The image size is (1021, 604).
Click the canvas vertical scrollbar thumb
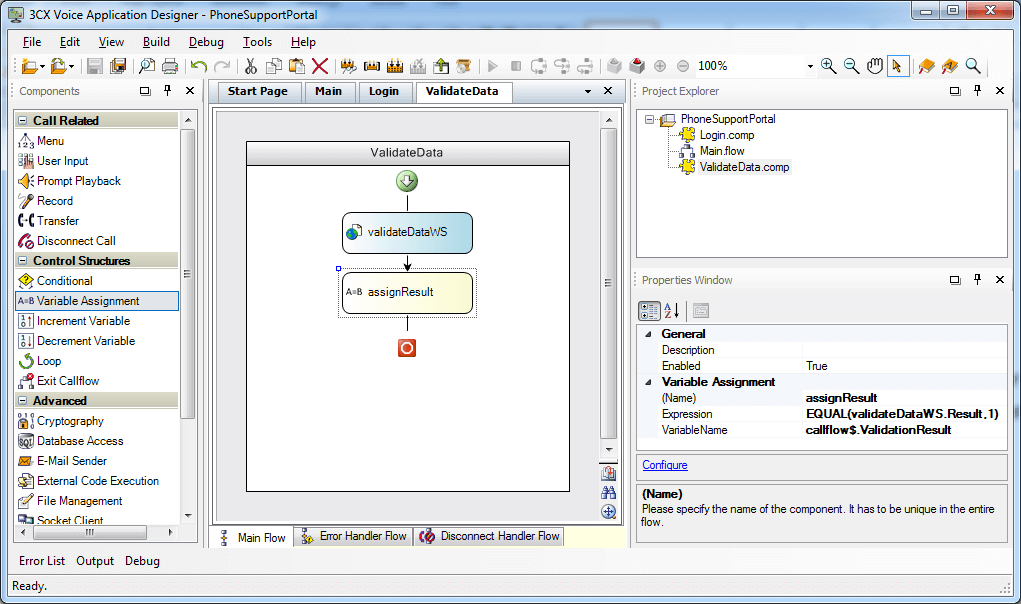pos(608,283)
